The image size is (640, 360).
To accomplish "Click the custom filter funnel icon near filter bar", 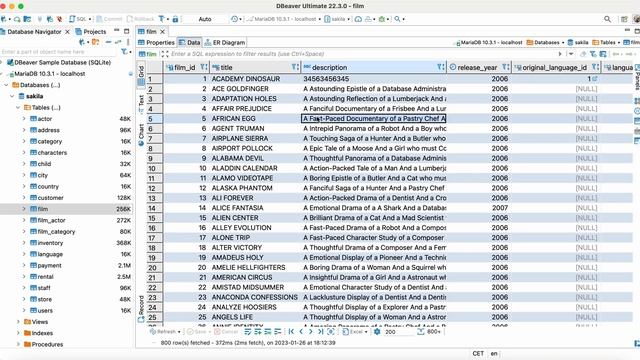I will pos(593,54).
